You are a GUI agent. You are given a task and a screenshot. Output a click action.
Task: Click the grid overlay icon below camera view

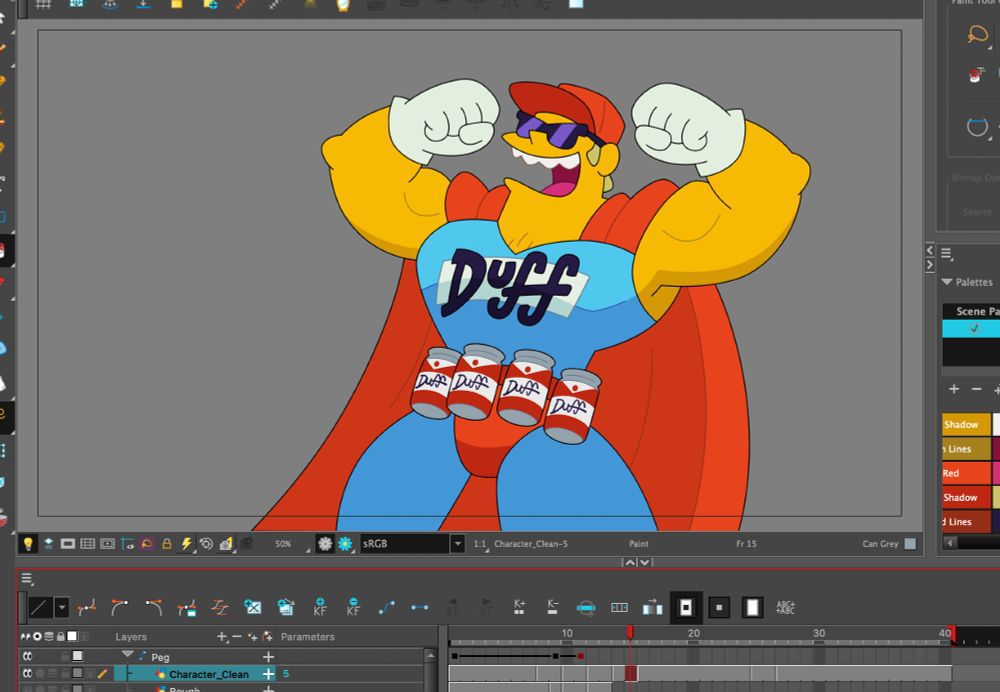click(87, 543)
